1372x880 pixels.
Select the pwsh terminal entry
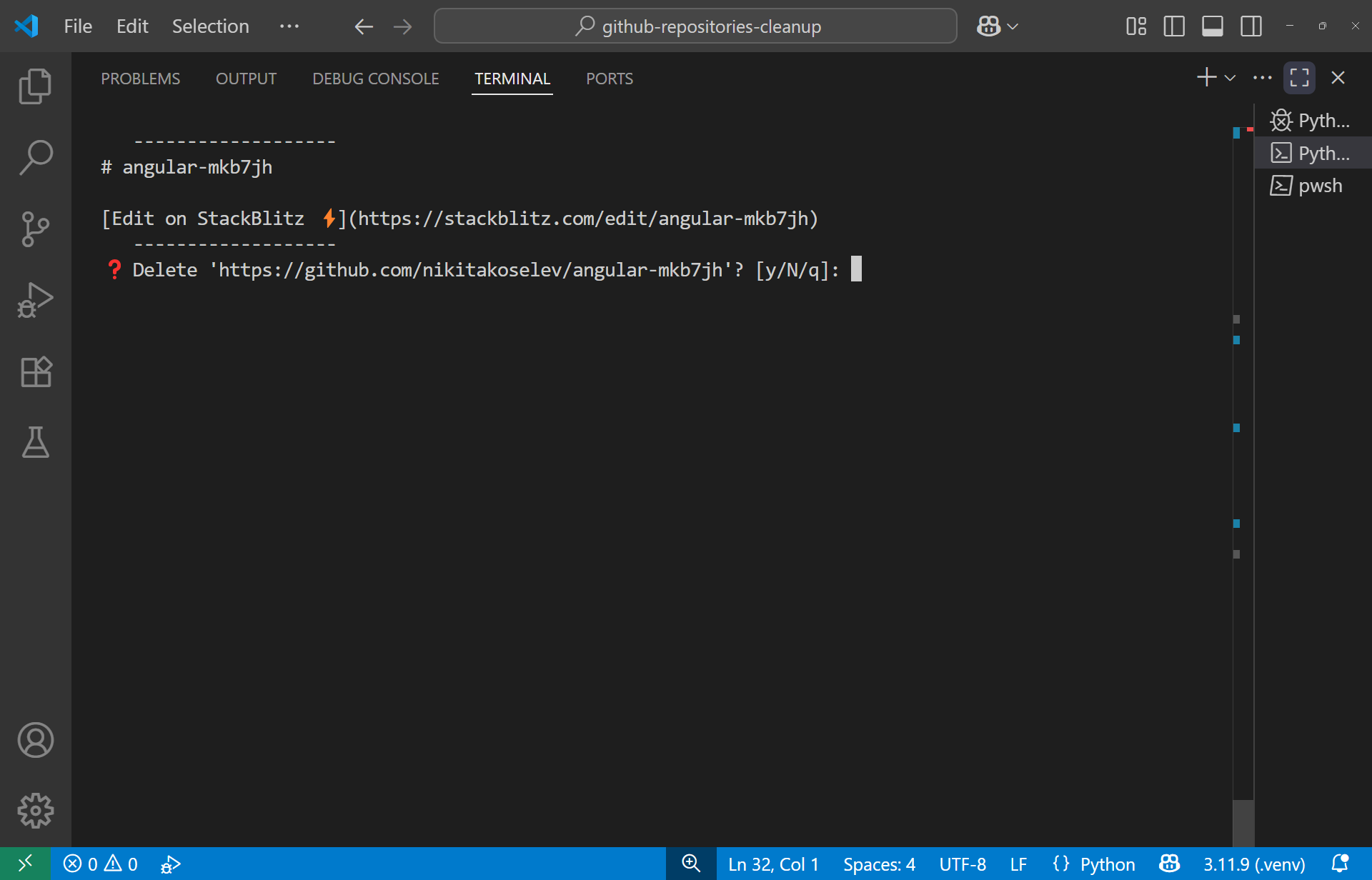[1313, 186]
